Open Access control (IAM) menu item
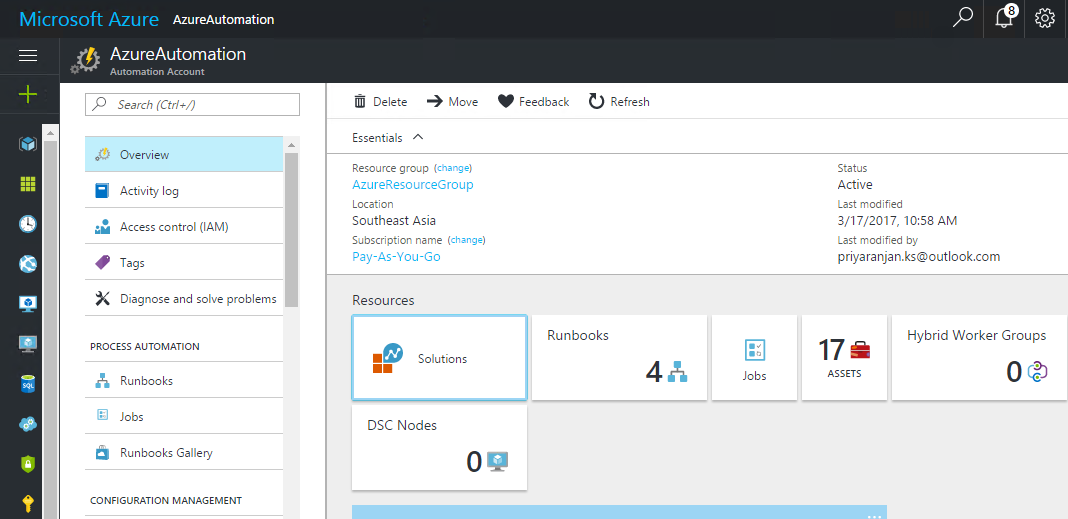This screenshot has width=1068, height=519. pyautogui.click(x=184, y=227)
